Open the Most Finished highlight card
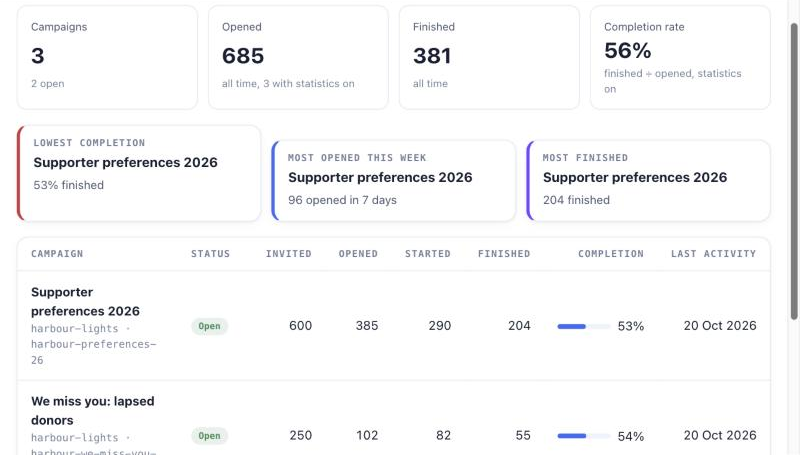 (x=648, y=181)
